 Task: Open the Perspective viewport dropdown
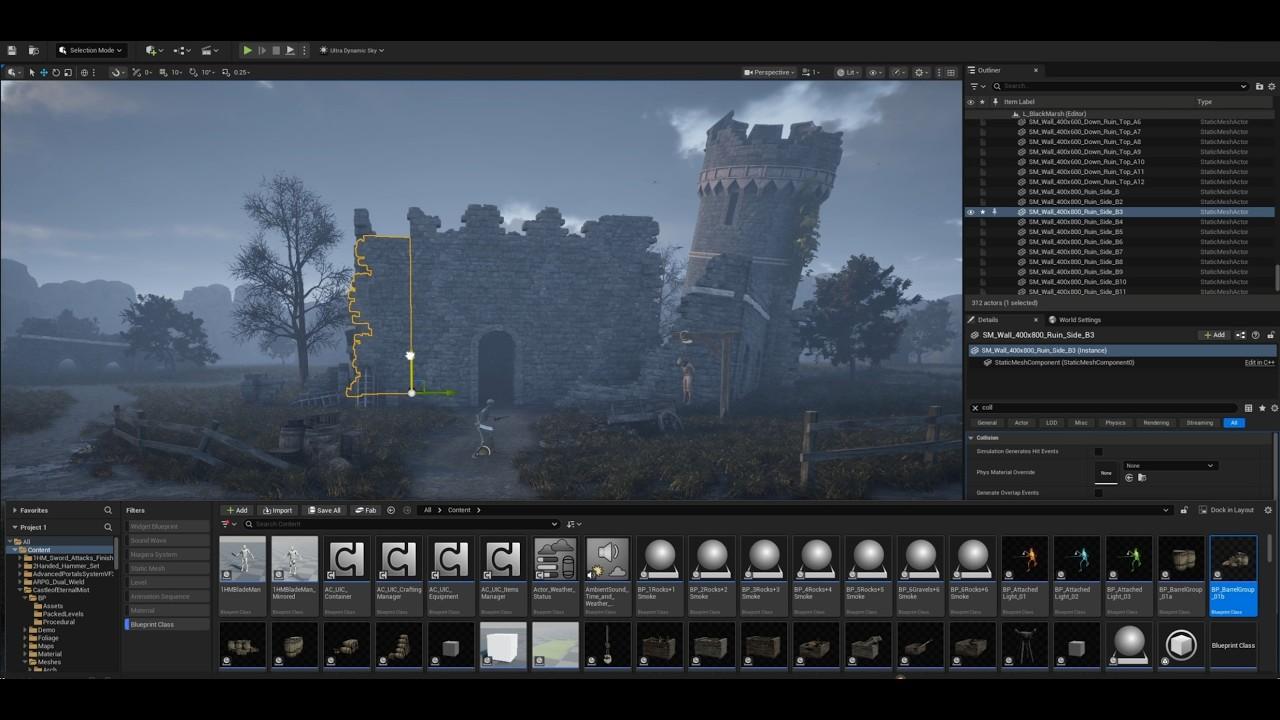click(x=769, y=72)
